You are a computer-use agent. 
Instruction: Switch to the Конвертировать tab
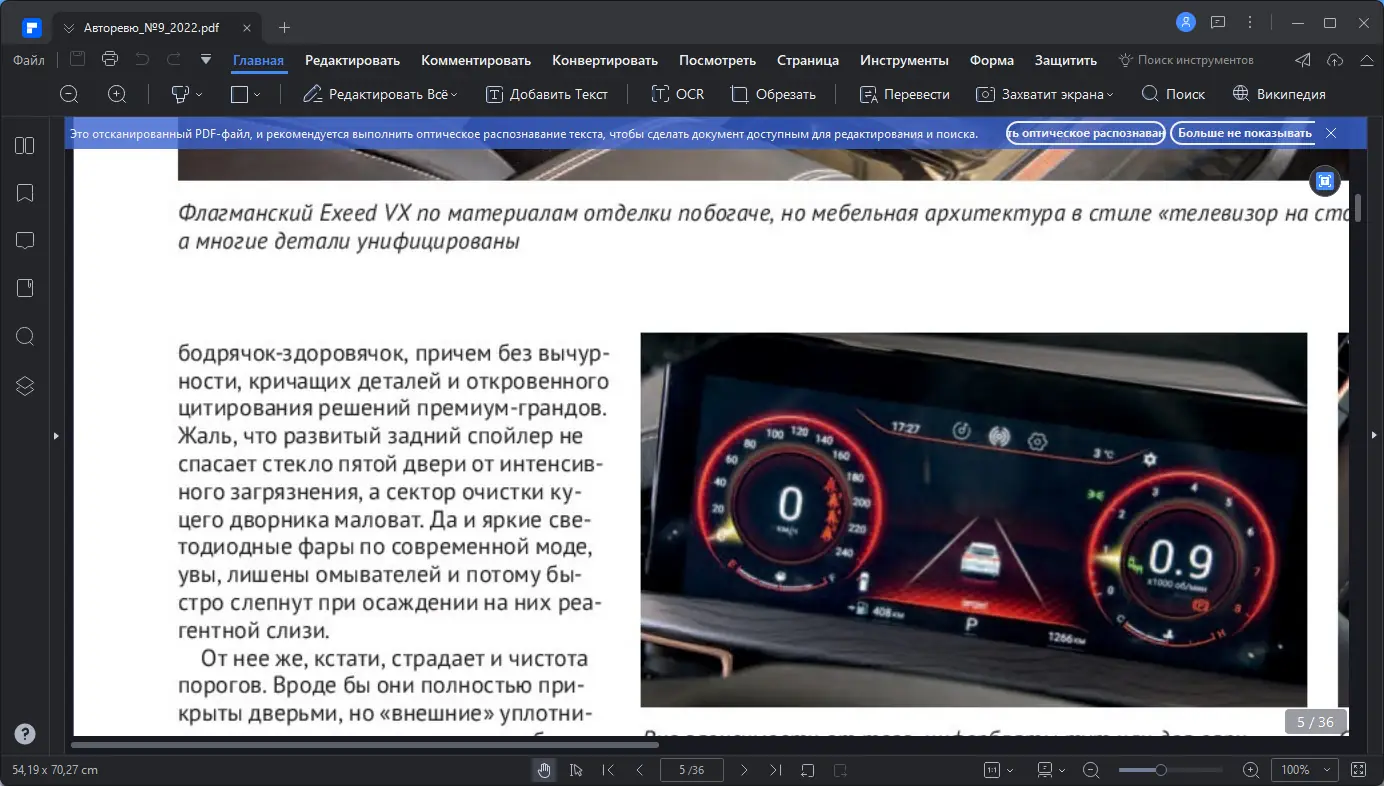(x=605, y=60)
